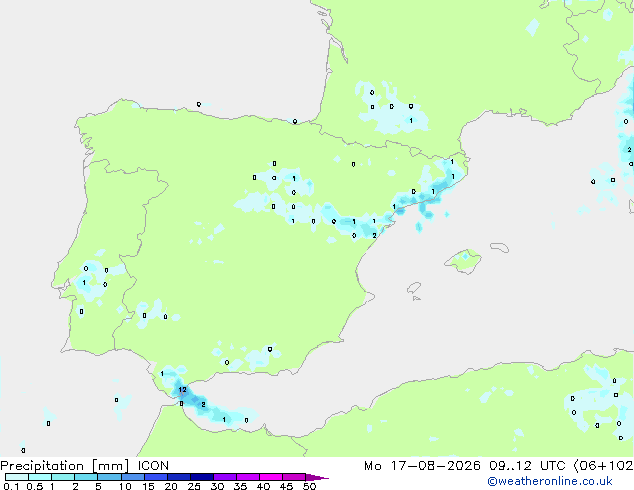The image size is (634, 490).
Task: Choose the medium blue 10–15 legend swatch
Action: click(x=133, y=477)
